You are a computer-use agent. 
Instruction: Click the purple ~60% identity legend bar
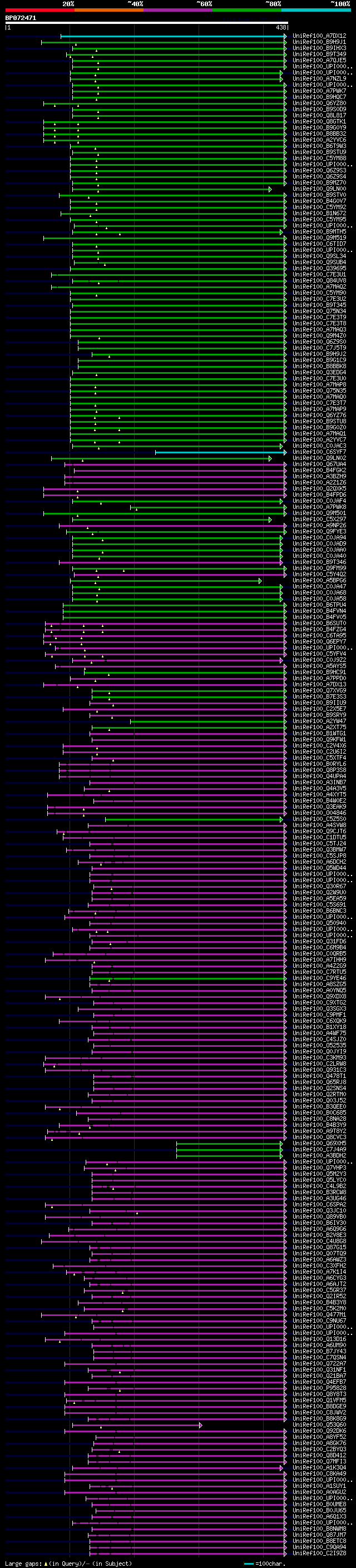click(x=177, y=10)
